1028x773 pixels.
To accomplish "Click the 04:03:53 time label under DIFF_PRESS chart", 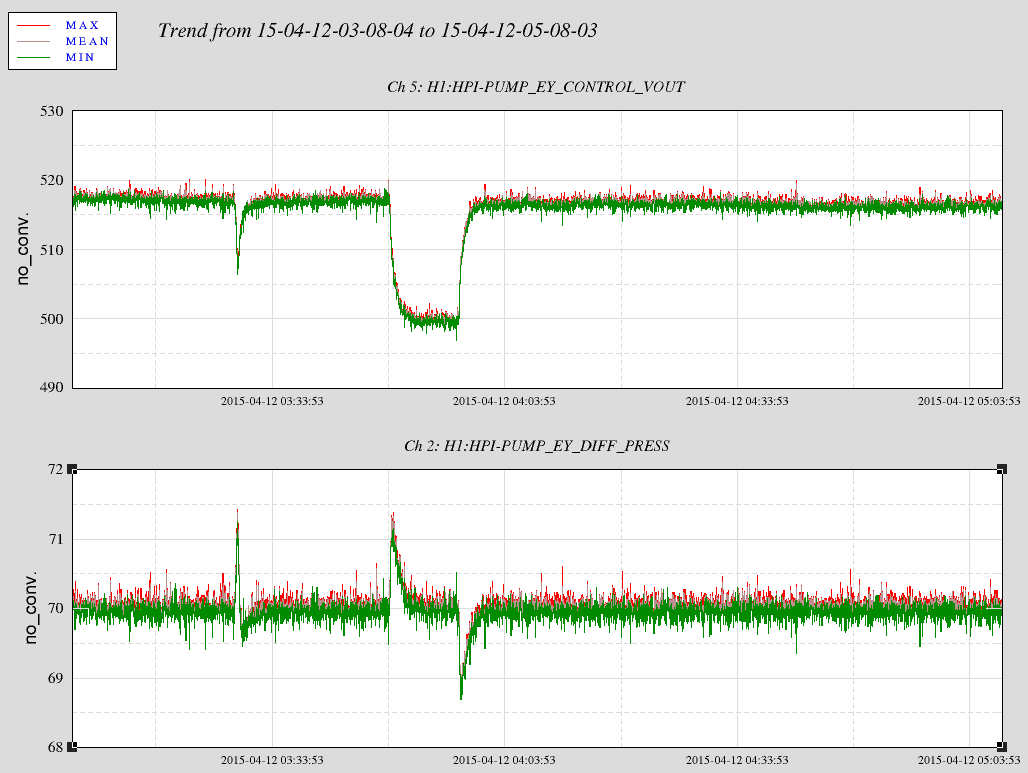I will 504,761.
